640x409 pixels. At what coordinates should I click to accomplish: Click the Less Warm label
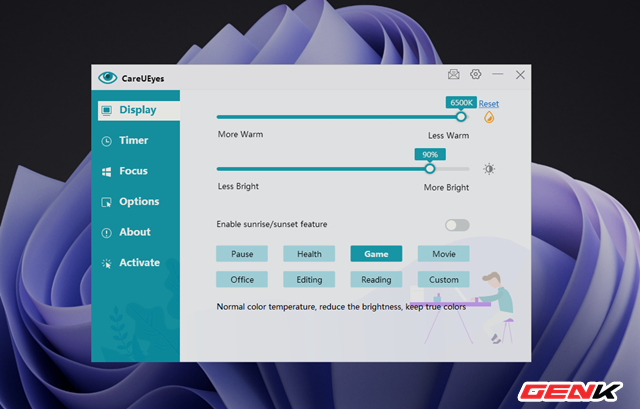pos(448,136)
